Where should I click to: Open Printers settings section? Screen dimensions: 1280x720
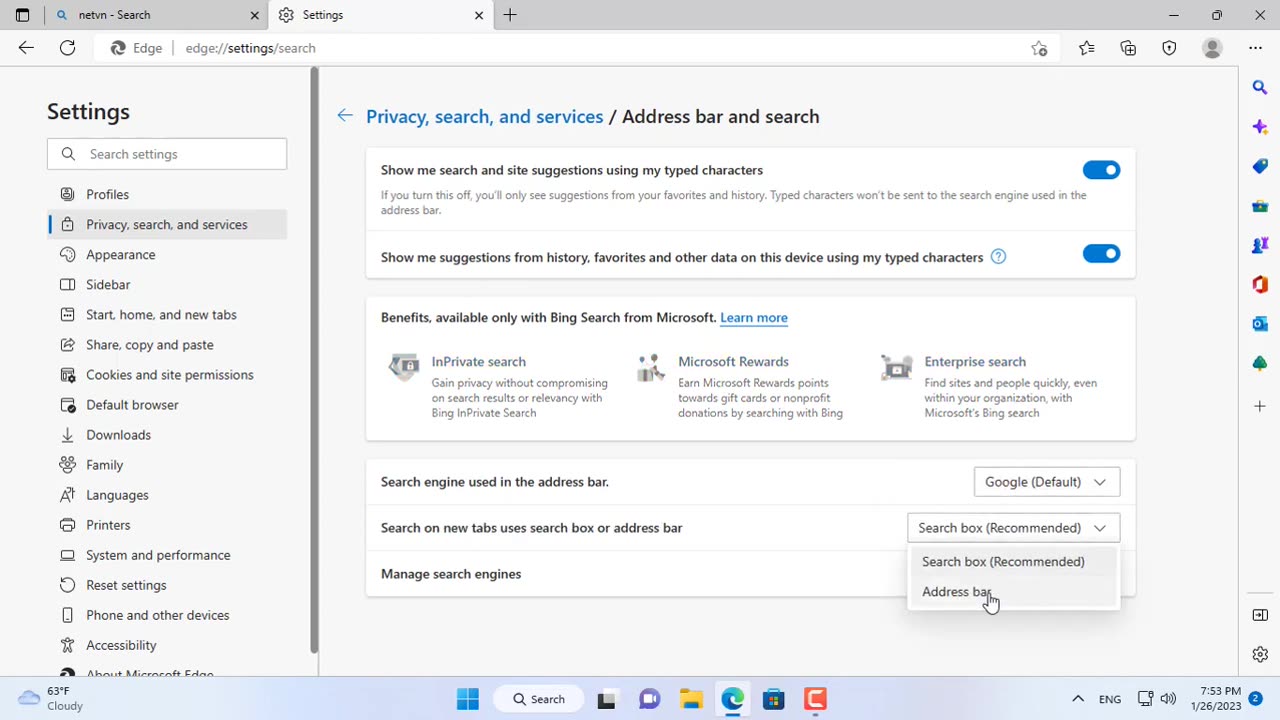[x=167, y=524]
